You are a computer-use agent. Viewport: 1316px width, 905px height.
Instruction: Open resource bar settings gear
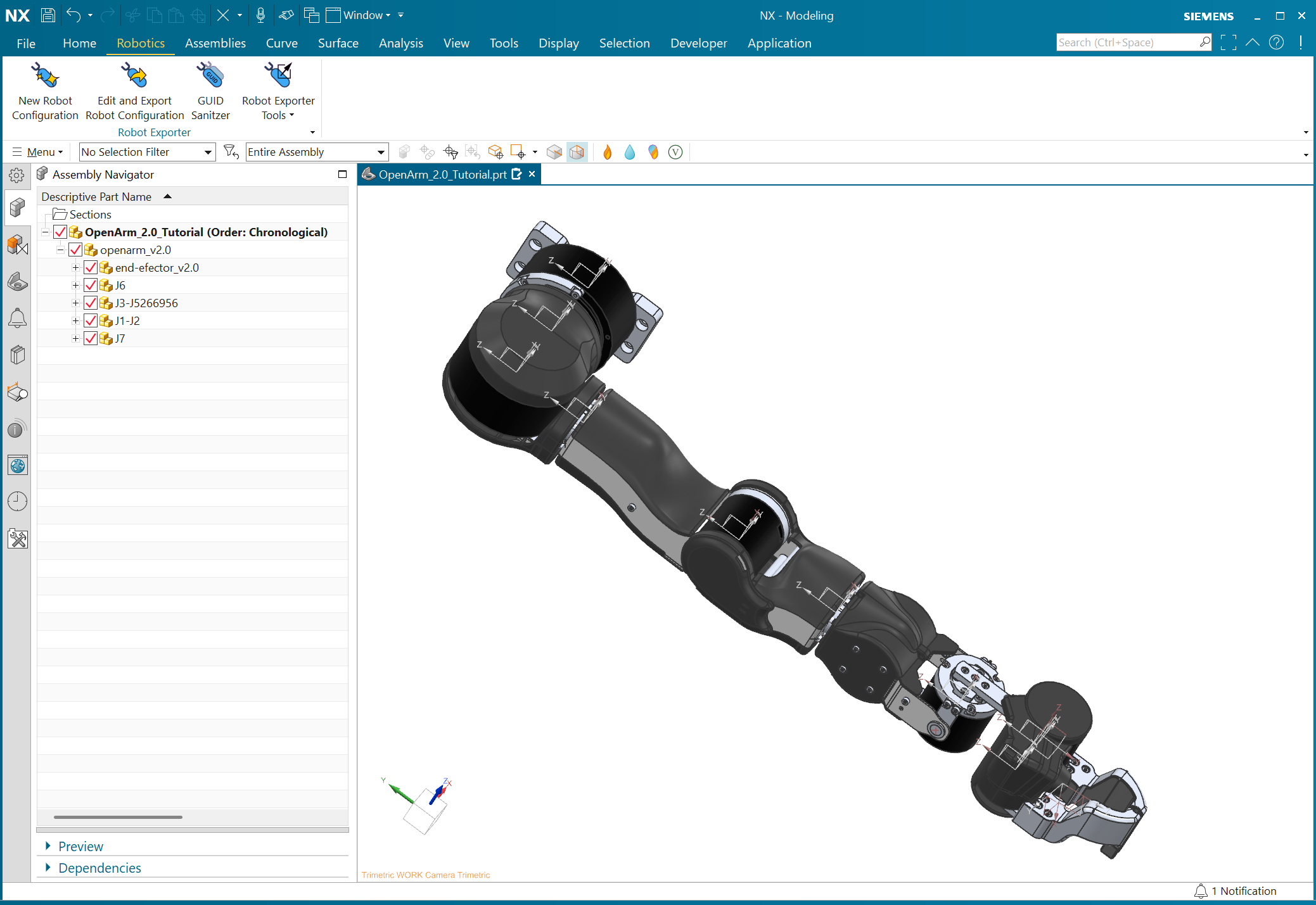(17, 175)
